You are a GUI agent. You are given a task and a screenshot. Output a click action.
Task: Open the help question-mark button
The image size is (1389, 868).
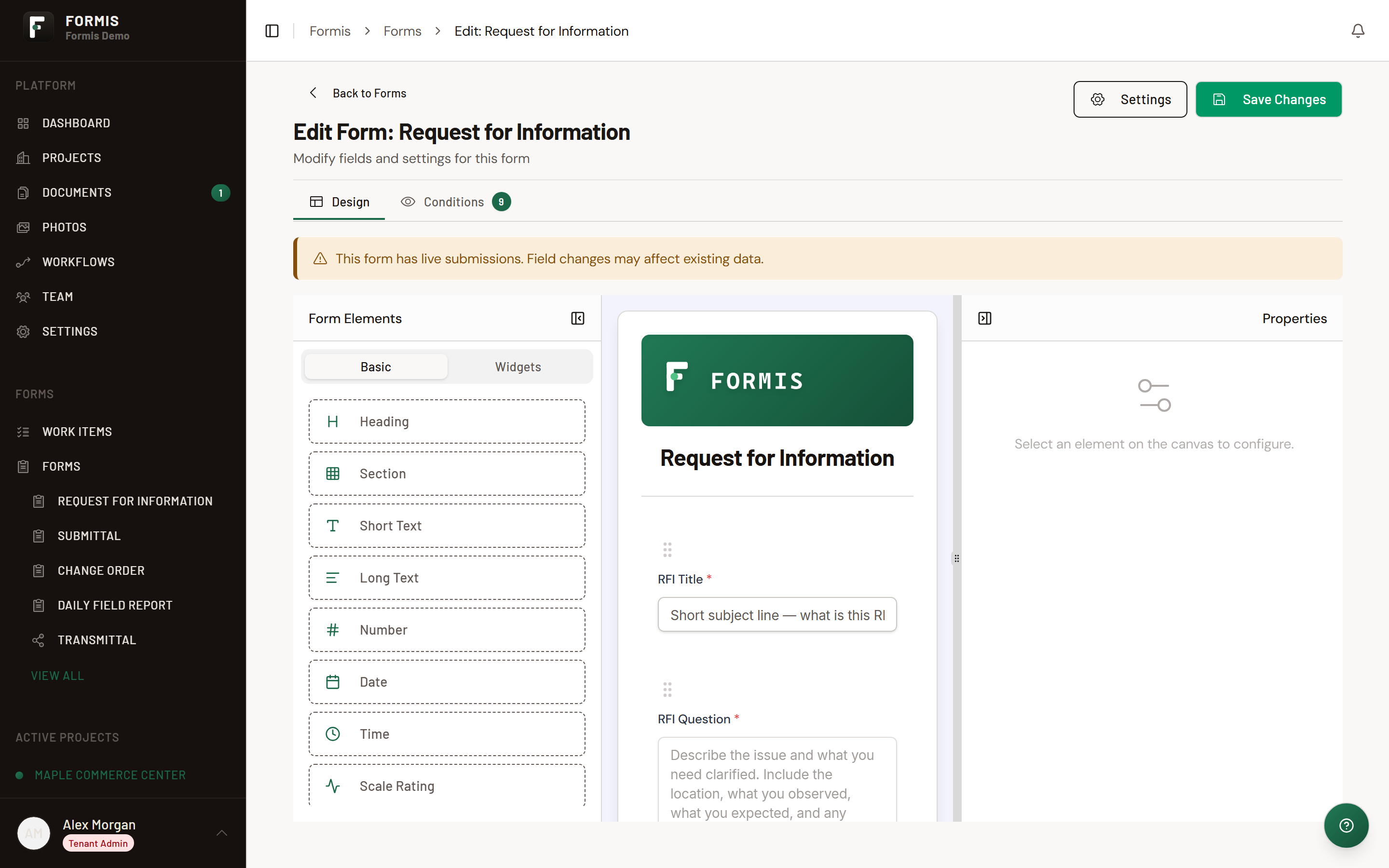[1346, 826]
